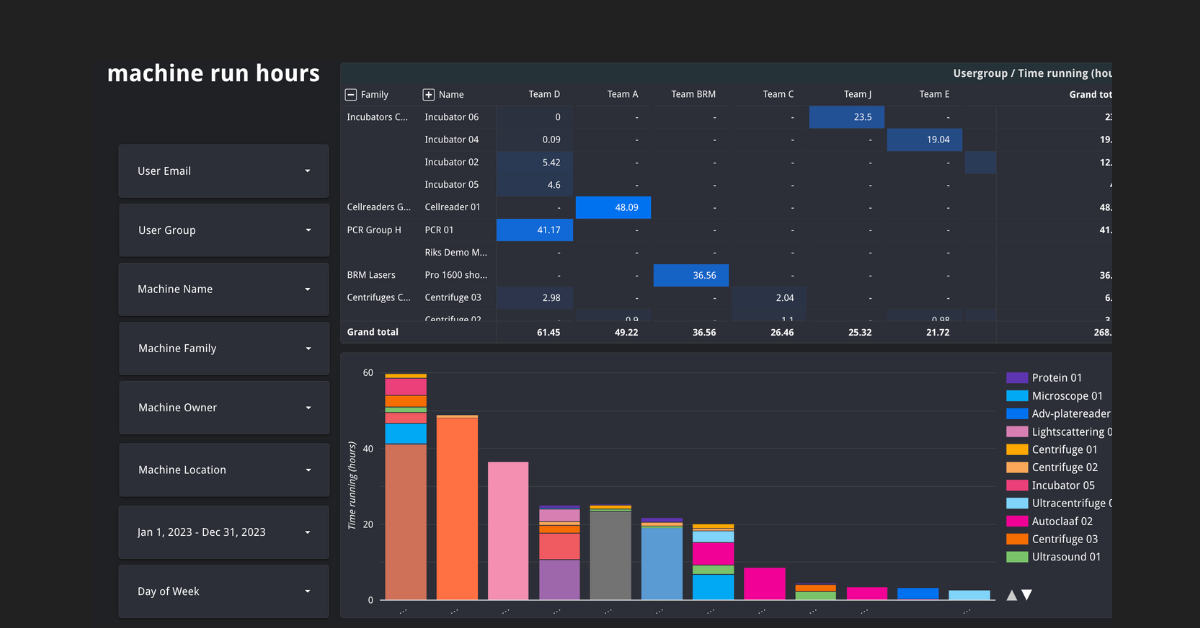This screenshot has height=628, width=1200.
Task: Open the date range Jan 1 - Dec 31, 2023 picker
Action: (x=224, y=532)
